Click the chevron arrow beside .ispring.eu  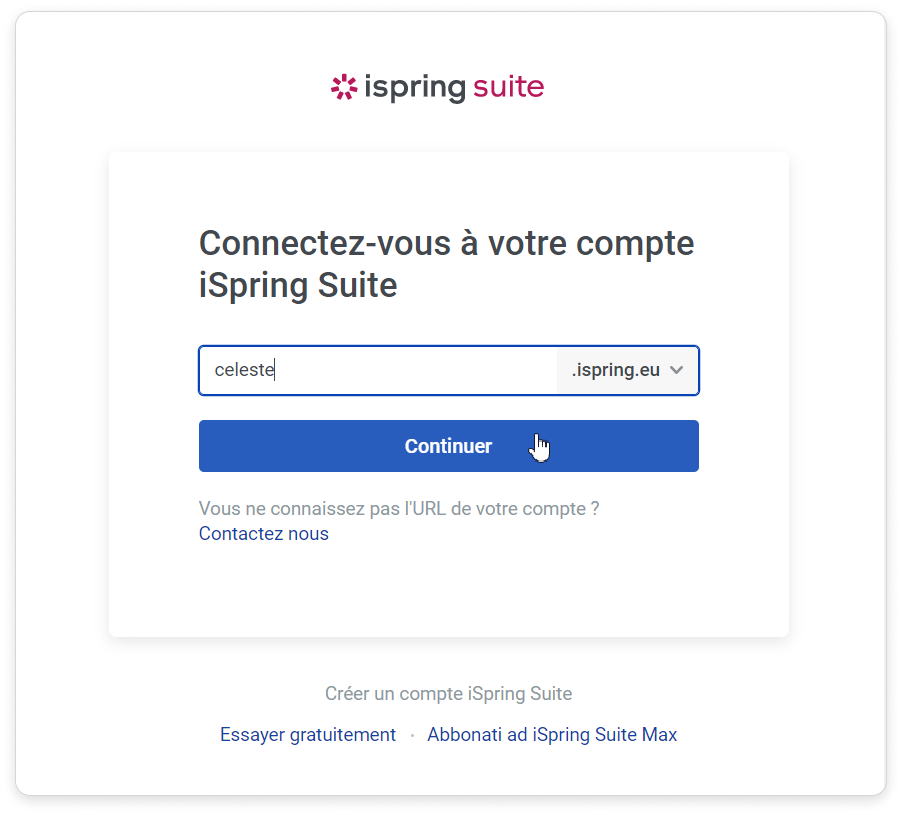677,370
